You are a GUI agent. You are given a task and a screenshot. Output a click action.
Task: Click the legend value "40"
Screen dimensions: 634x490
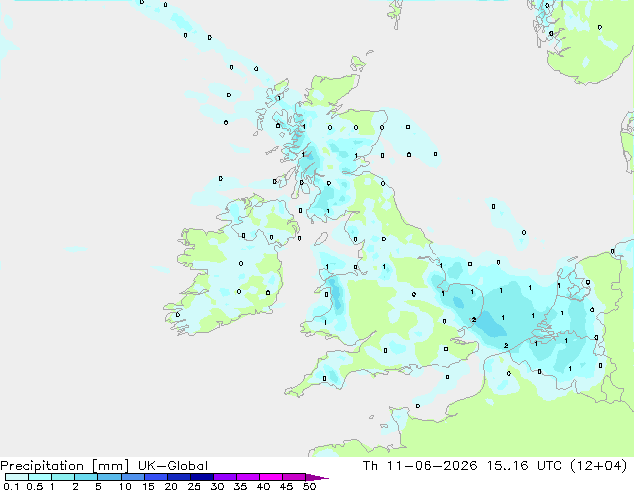[x=263, y=486]
